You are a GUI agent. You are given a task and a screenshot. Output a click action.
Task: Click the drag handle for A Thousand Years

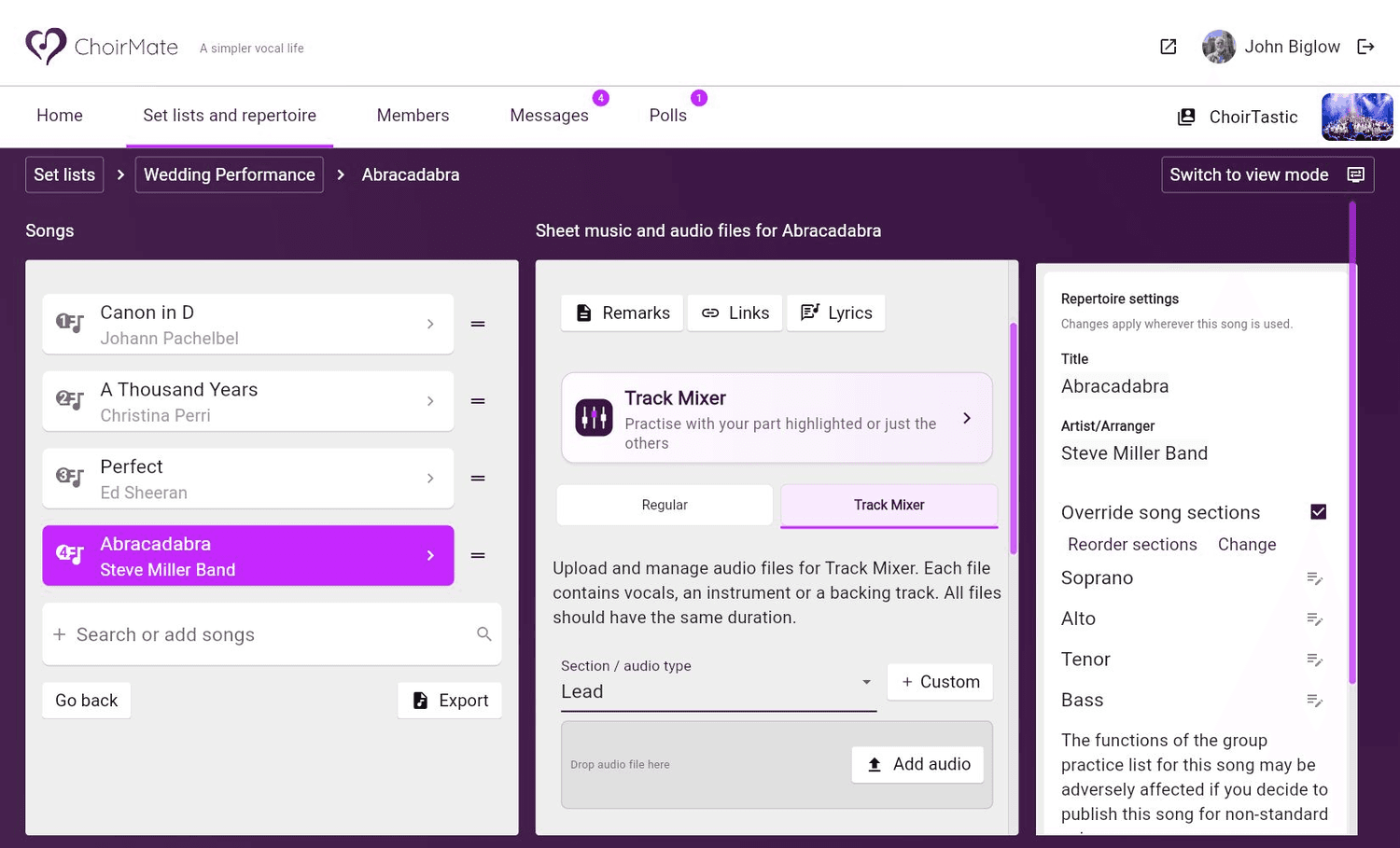coord(478,401)
